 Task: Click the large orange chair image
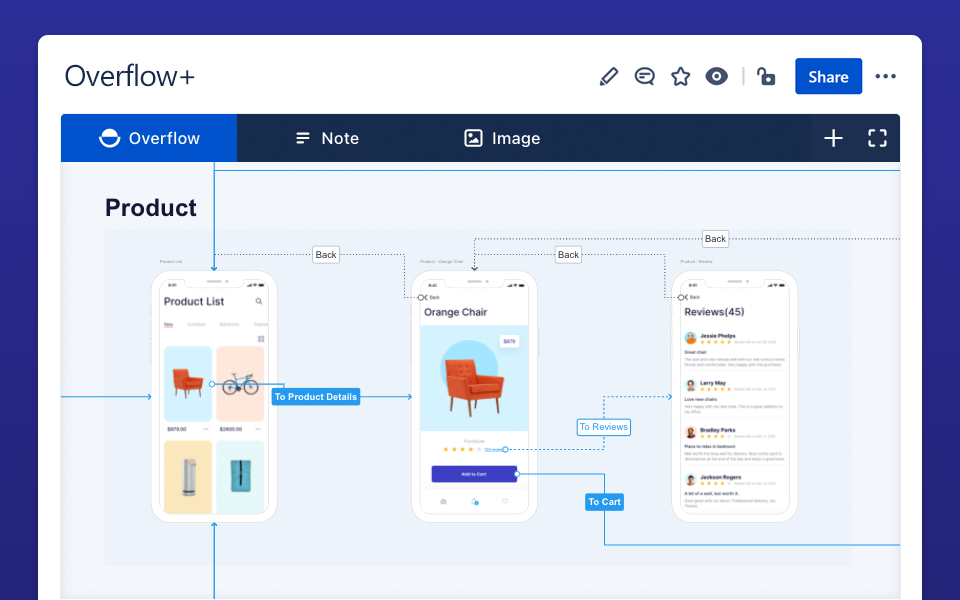[x=474, y=386]
